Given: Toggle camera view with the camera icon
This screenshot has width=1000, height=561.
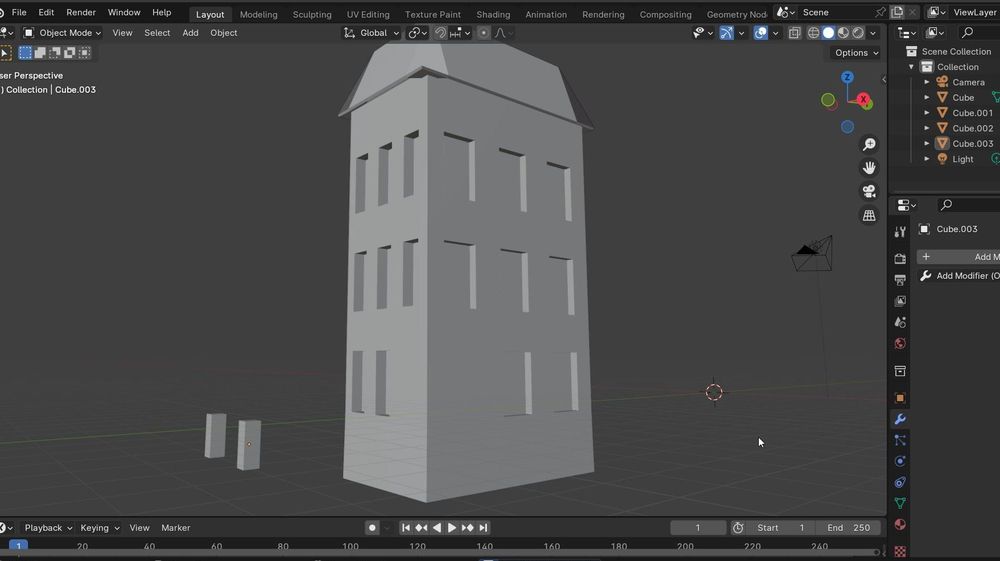Looking at the screenshot, I should [869, 191].
